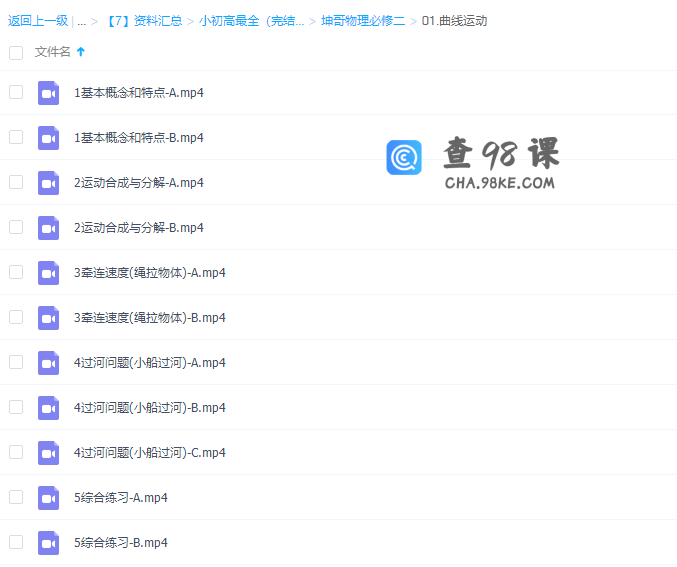The width and height of the screenshot is (677, 567).
Task: Check the box for 5综合练习-A.mp4
Action: pyautogui.click(x=16, y=497)
